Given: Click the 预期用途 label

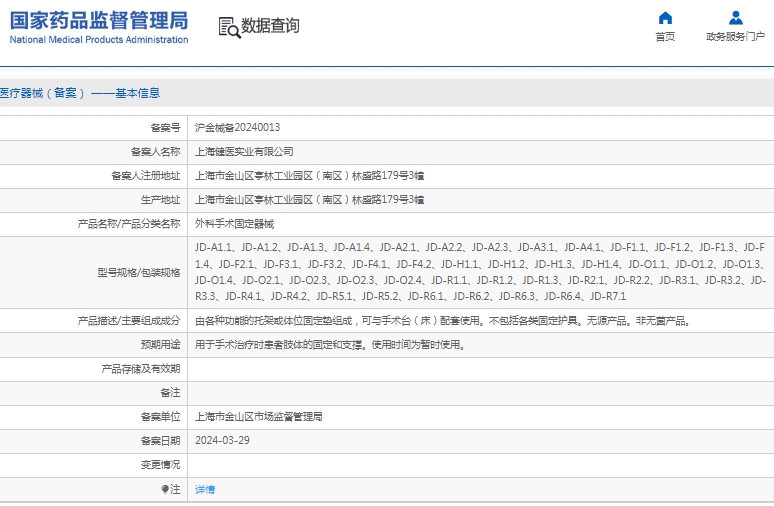Looking at the screenshot, I should point(160,345).
